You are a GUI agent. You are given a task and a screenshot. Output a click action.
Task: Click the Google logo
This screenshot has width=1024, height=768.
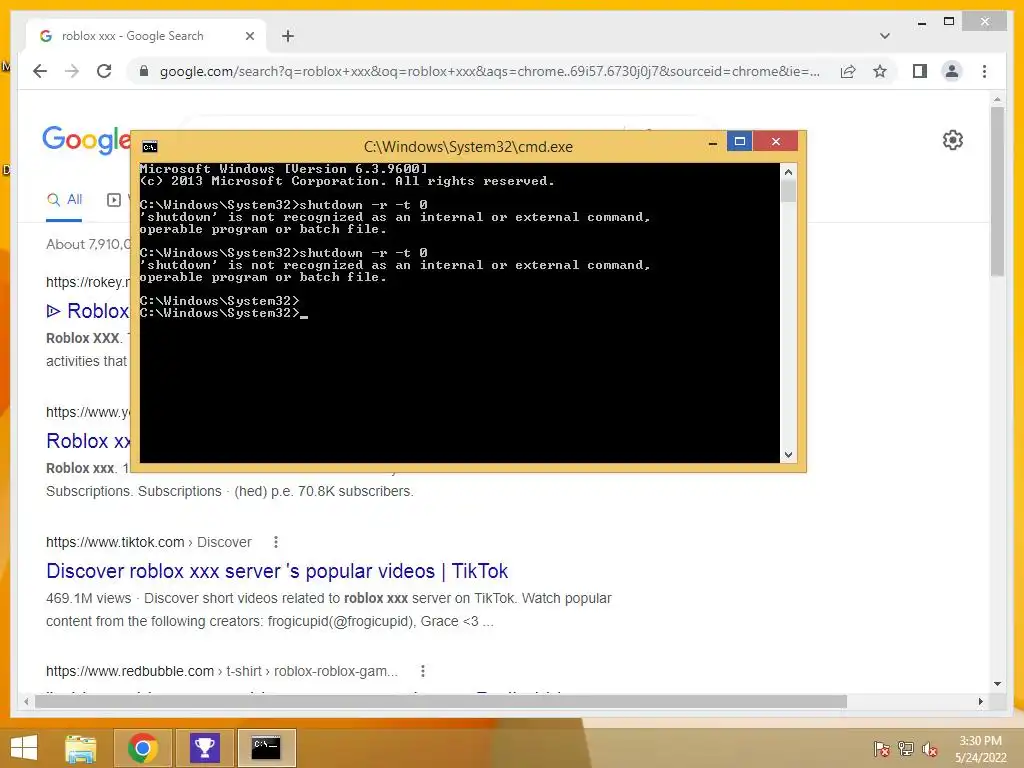(x=86, y=139)
